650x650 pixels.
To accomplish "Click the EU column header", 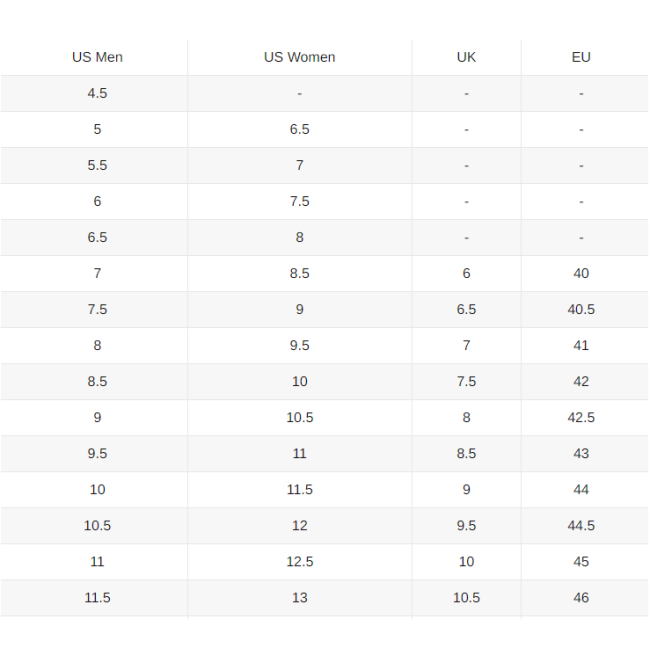I will [x=581, y=57].
